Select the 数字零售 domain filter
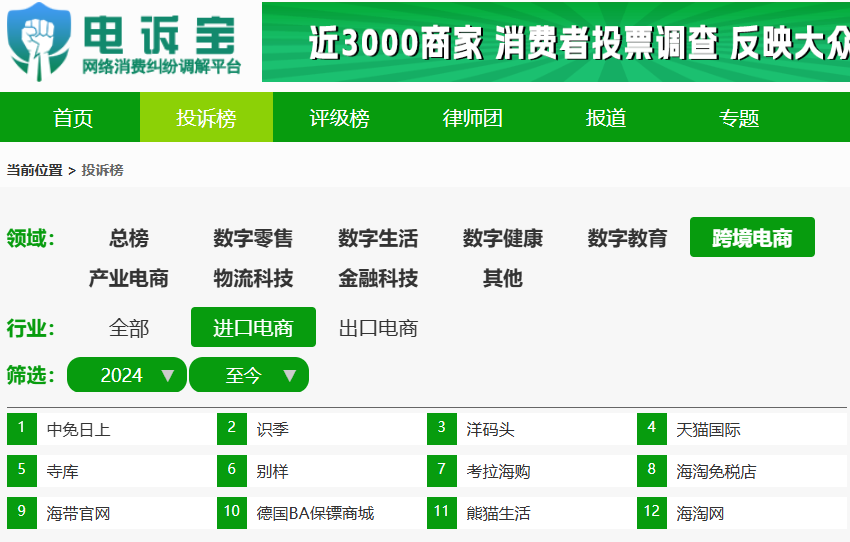The width and height of the screenshot is (850, 542). click(253, 238)
